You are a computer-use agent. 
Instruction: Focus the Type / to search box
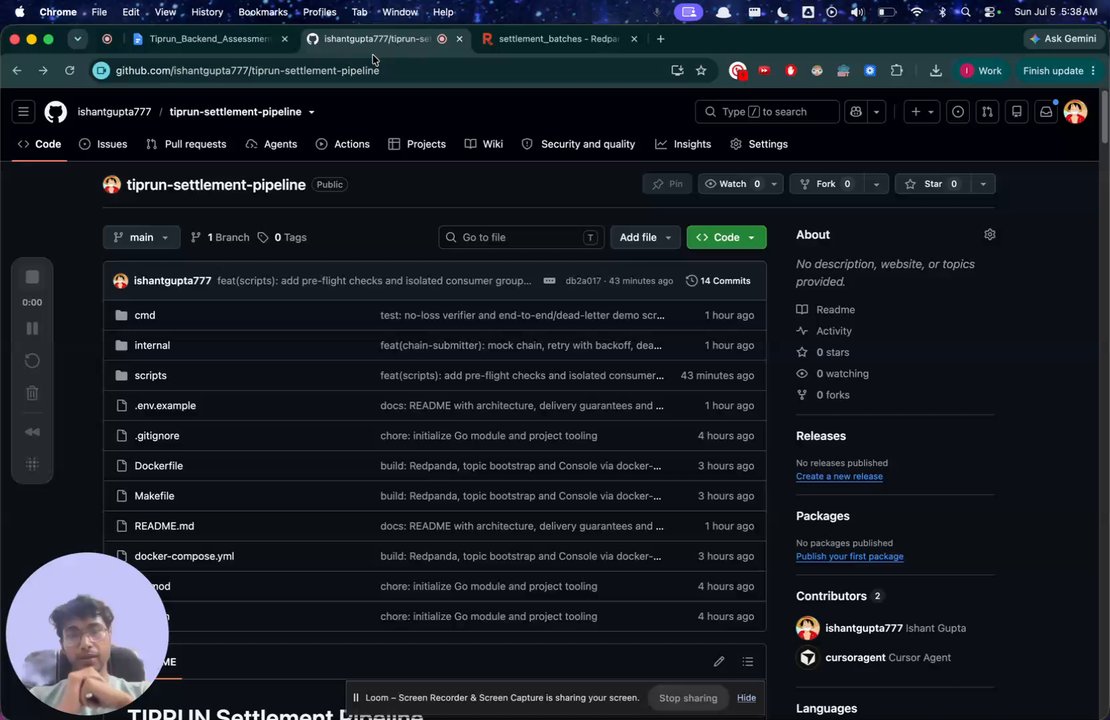pyautogui.click(x=767, y=112)
